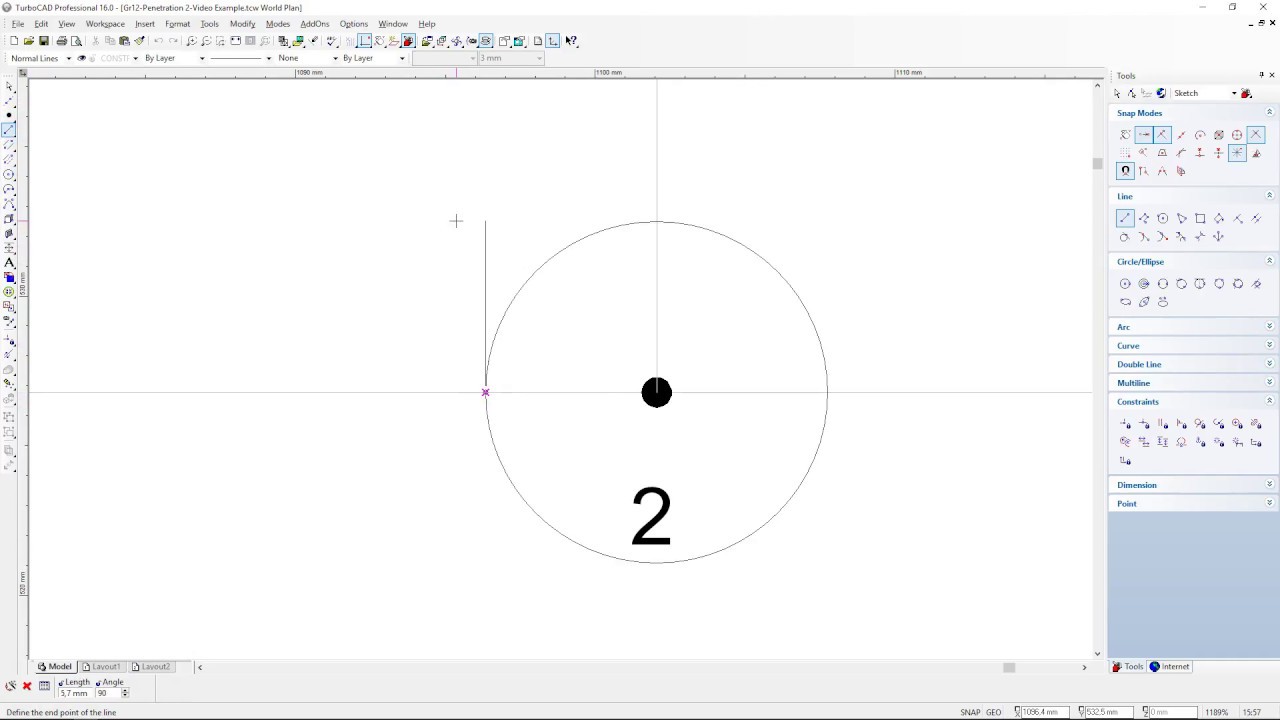Open the AddOns menu

(315, 24)
